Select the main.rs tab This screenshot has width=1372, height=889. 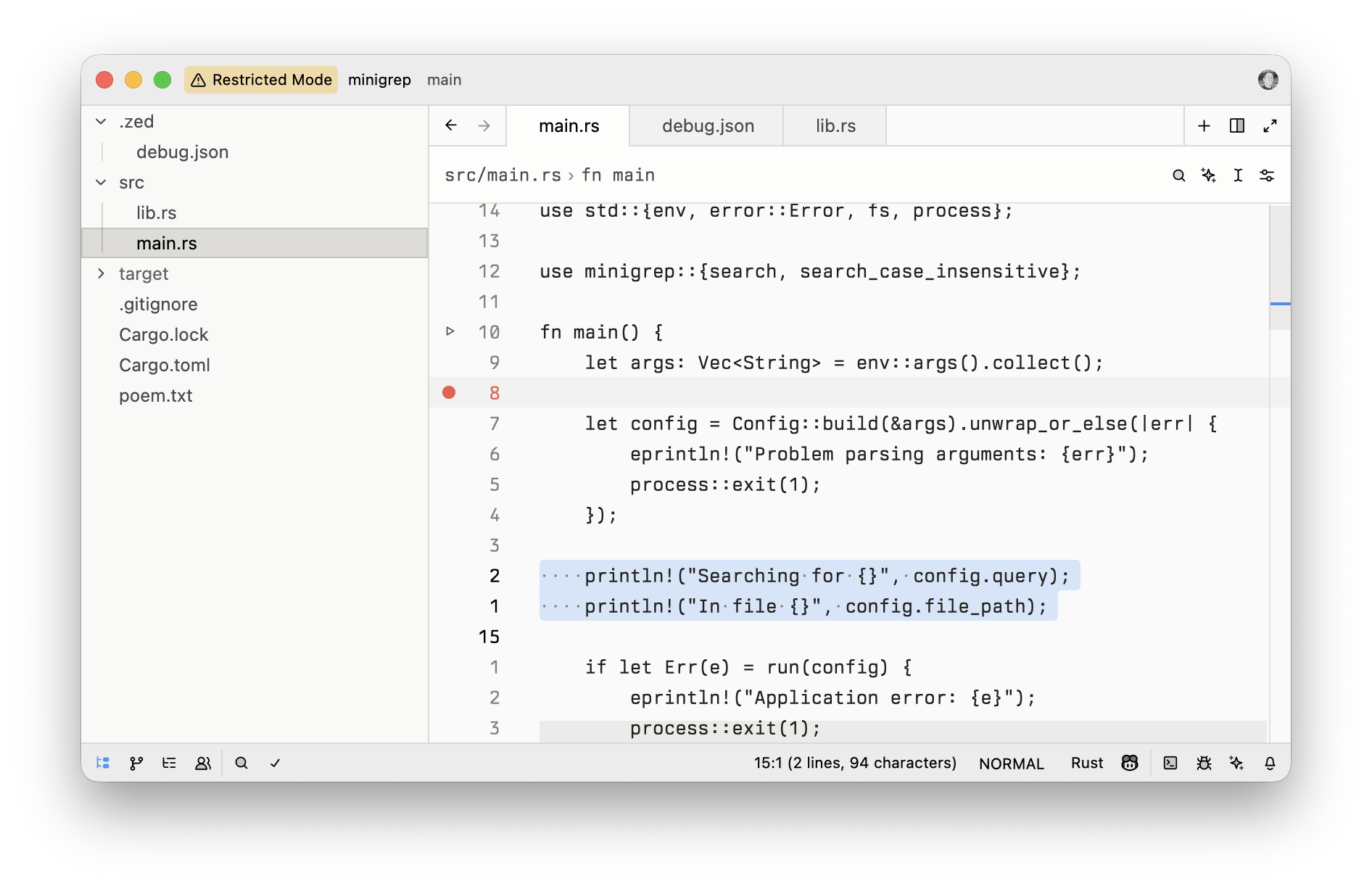(569, 125)
